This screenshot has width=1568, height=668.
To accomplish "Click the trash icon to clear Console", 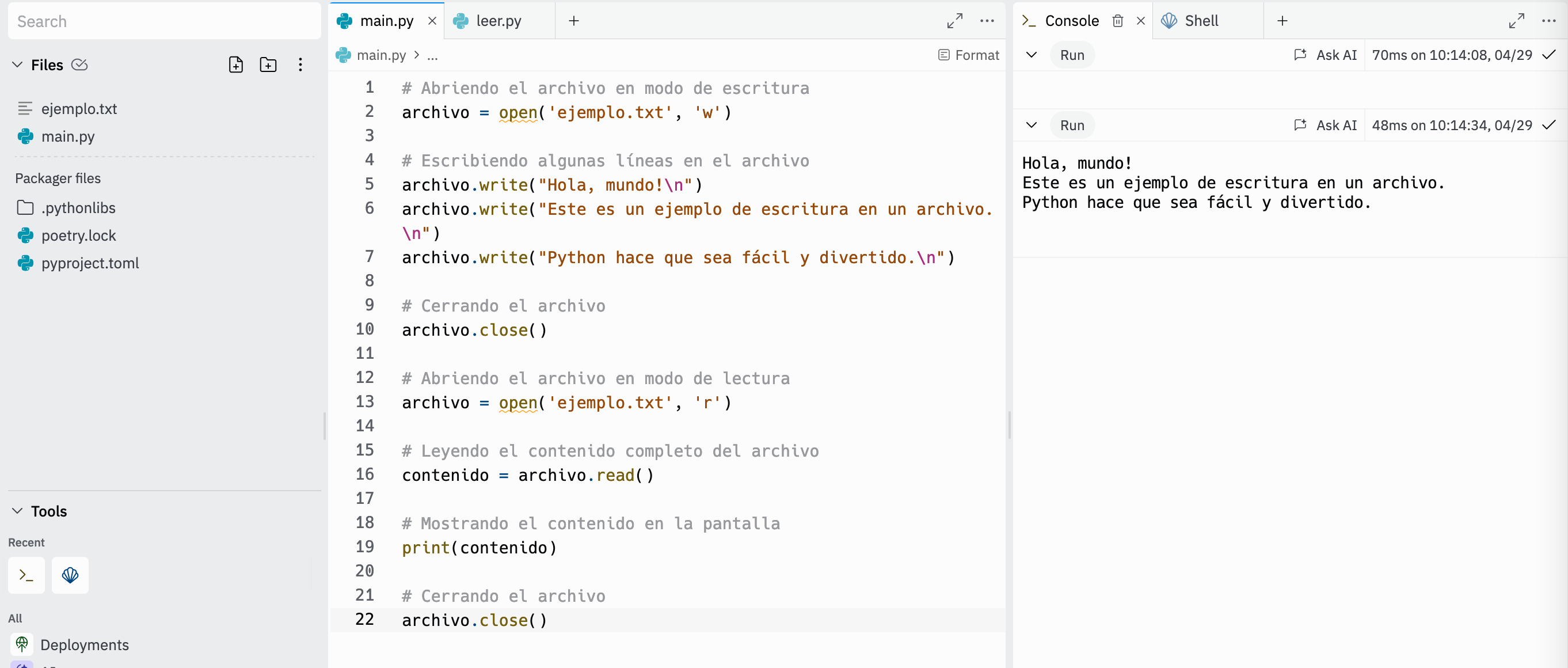I will [1117, 21].
